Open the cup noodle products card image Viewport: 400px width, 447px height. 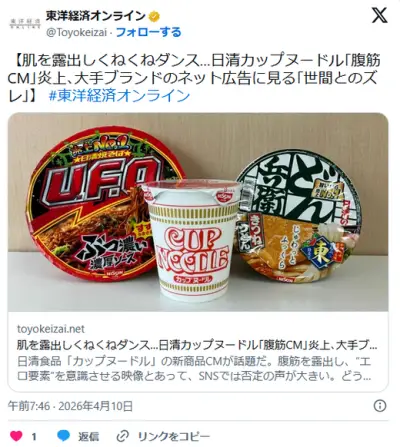coord(198,212)
